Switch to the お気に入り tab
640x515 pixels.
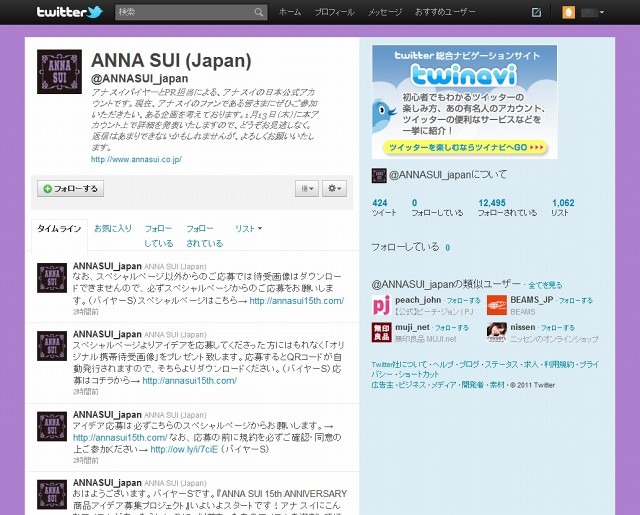pyautogui.click(x=113, y=229)
